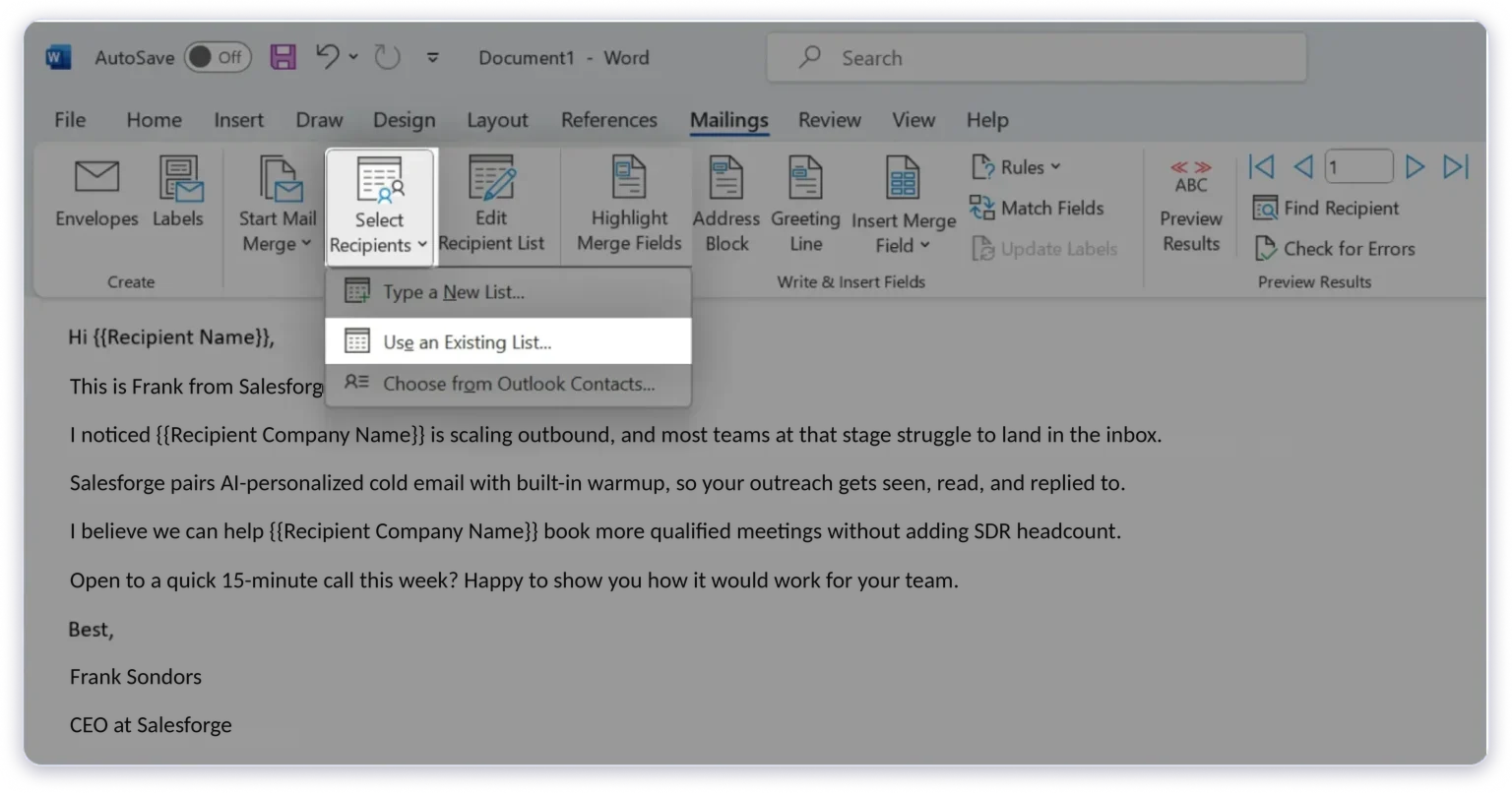
Task: Open the undo history dropdown arrow
Action: click(x=353, y=57)
